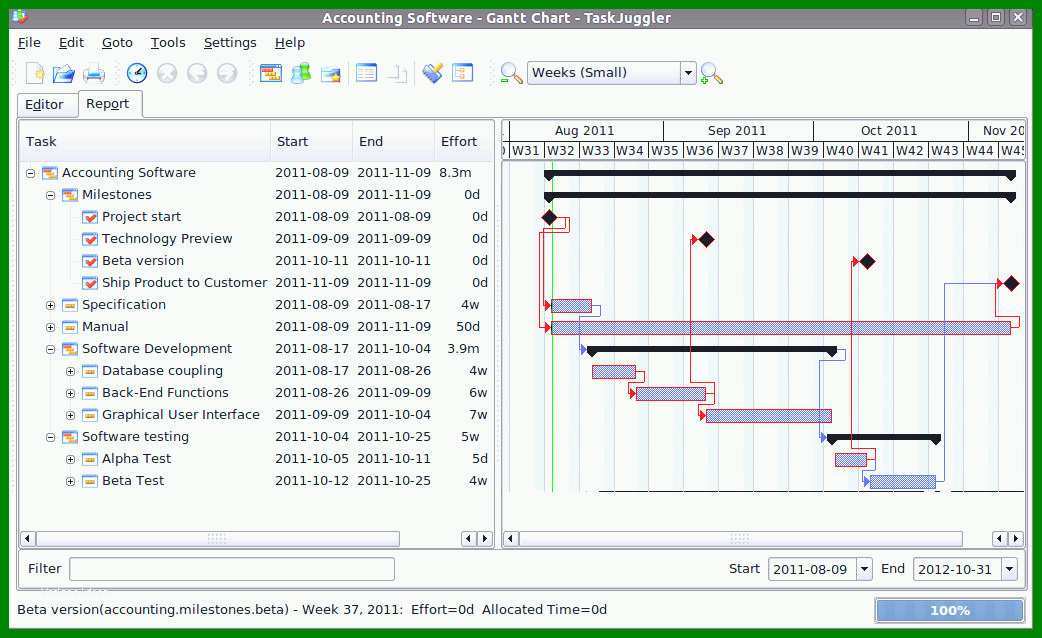The image size is (1042, 638).
Task: Click inside the Filter text field
Action: (232, 569)
